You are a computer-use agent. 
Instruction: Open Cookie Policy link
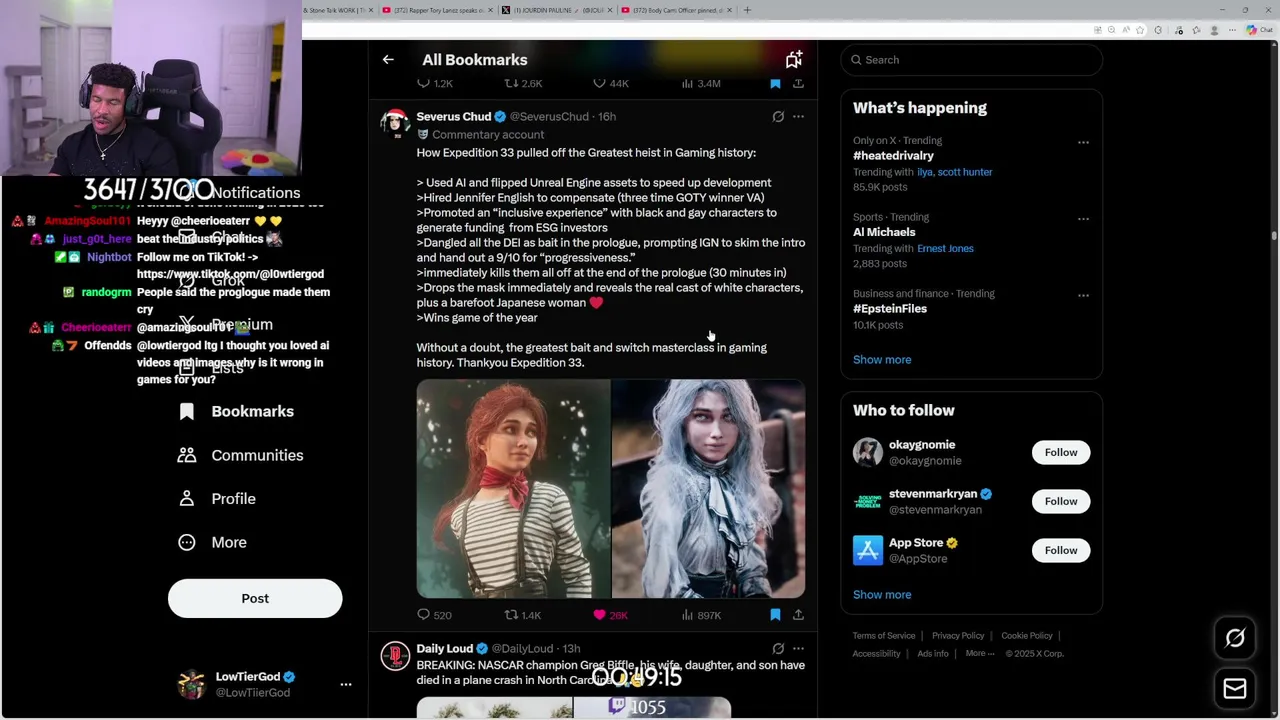(x=1027, y=636)
